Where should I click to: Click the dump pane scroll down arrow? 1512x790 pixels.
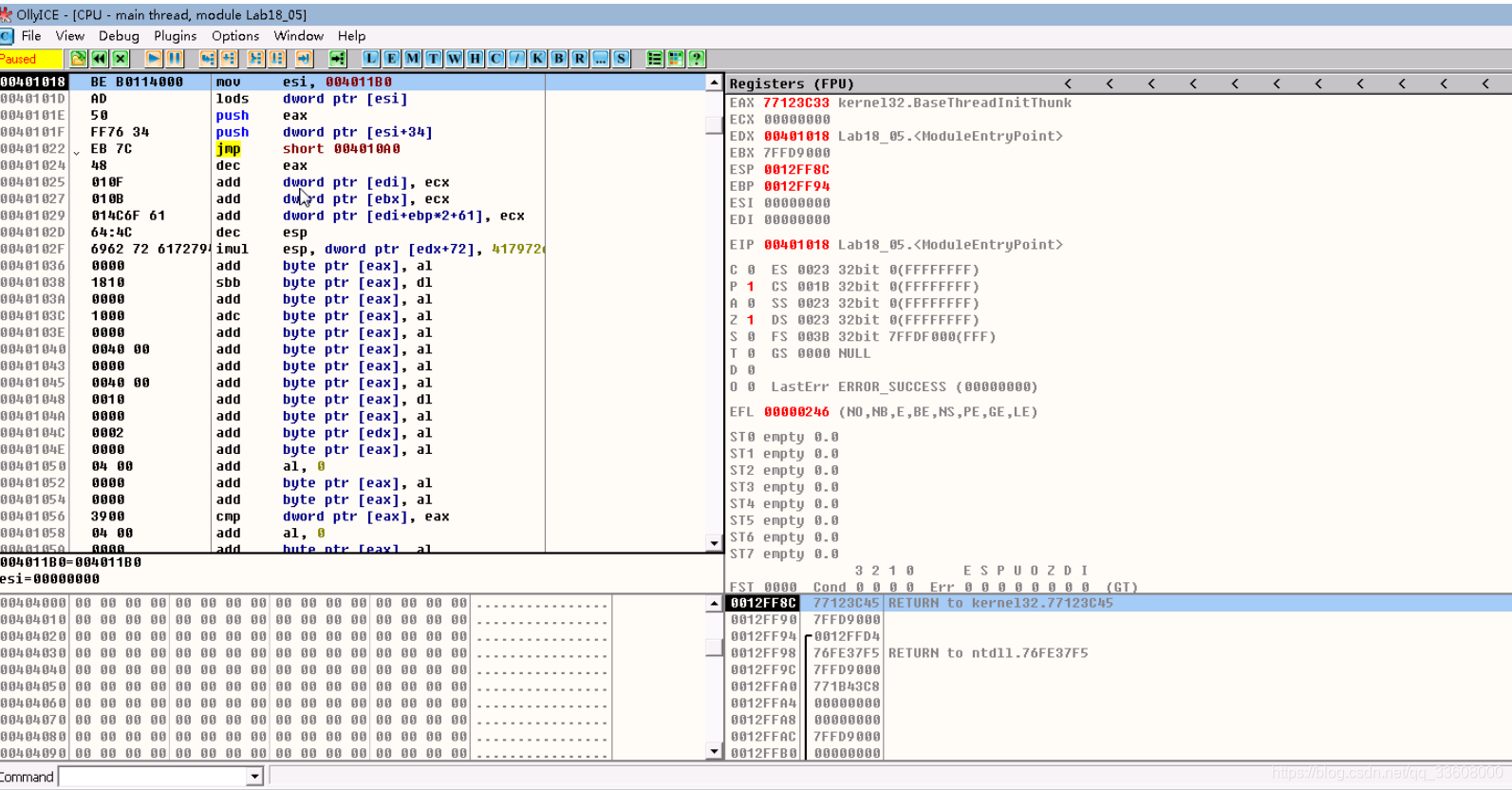714,752
